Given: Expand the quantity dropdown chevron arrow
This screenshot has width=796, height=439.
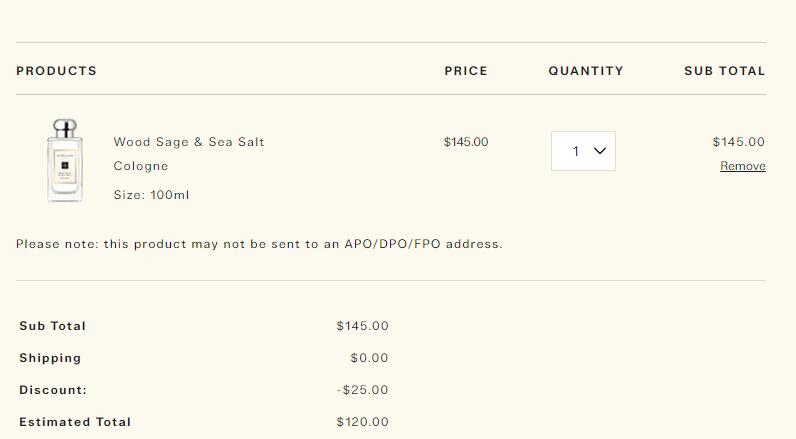Looking at the screenshot, I should coord(600,151).
